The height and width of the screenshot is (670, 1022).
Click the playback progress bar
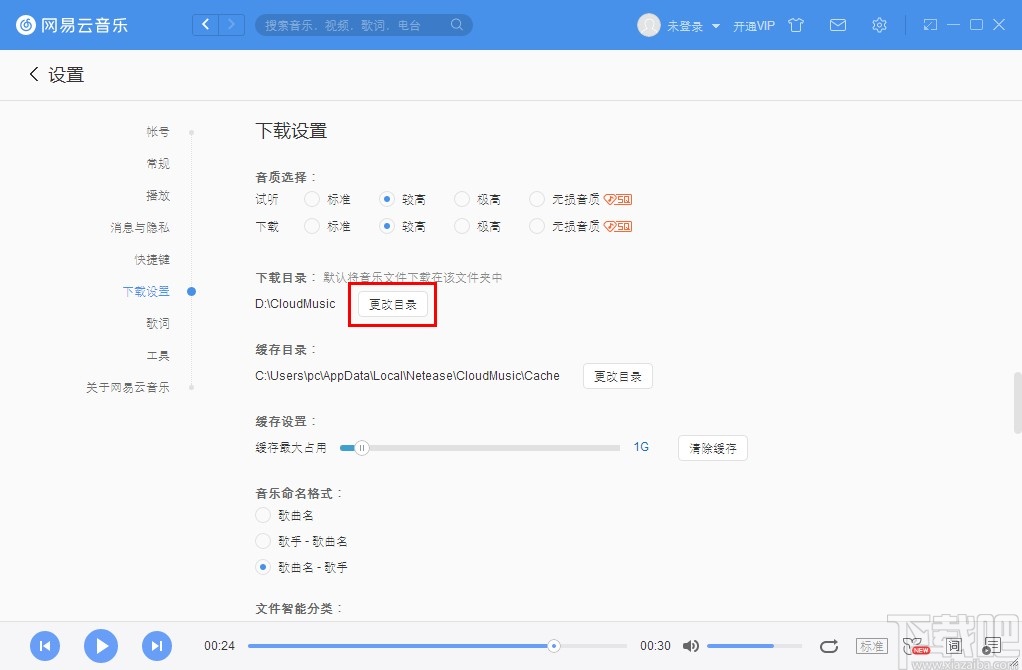point(437,646)
